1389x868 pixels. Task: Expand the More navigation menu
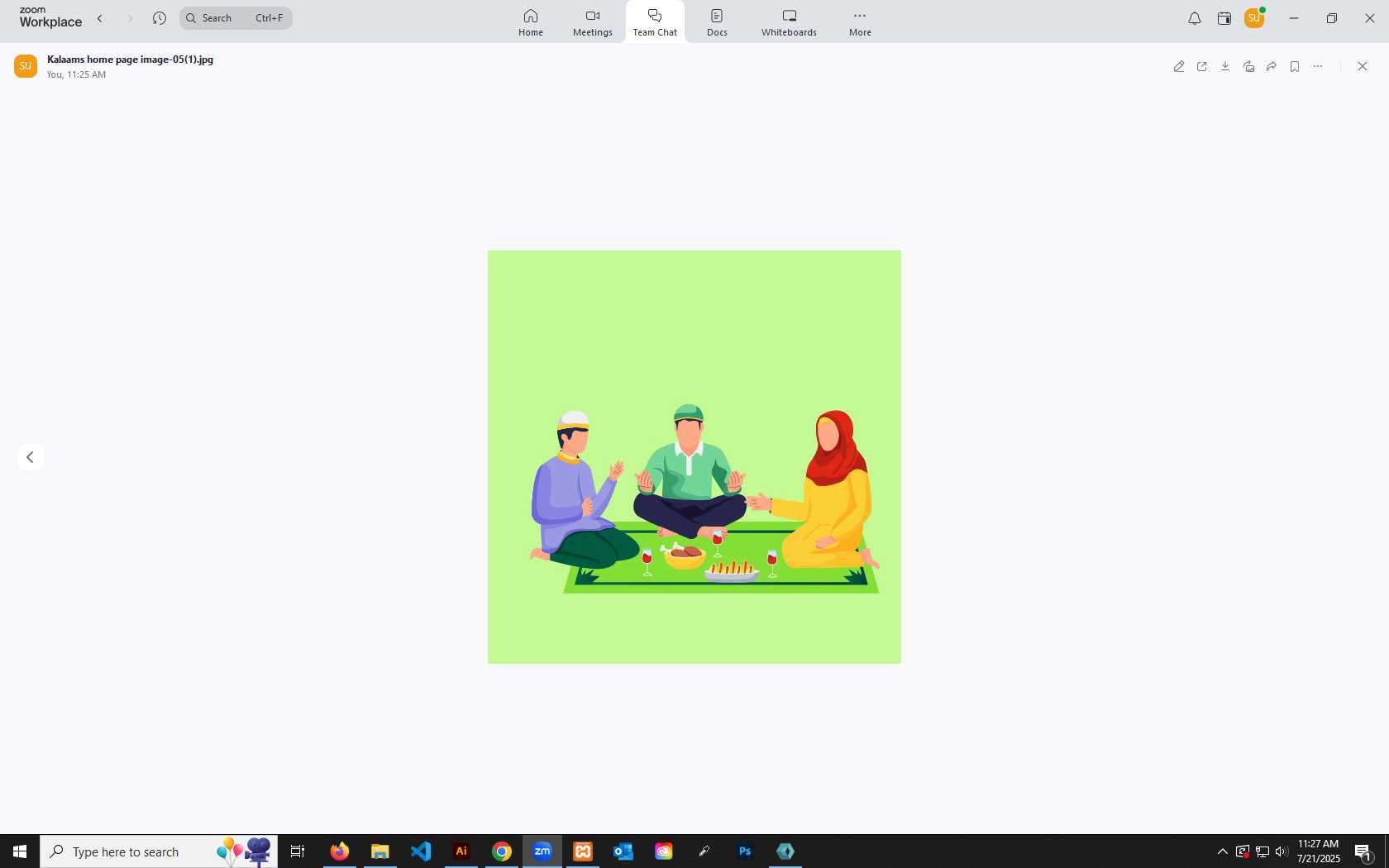pos(860,22)
